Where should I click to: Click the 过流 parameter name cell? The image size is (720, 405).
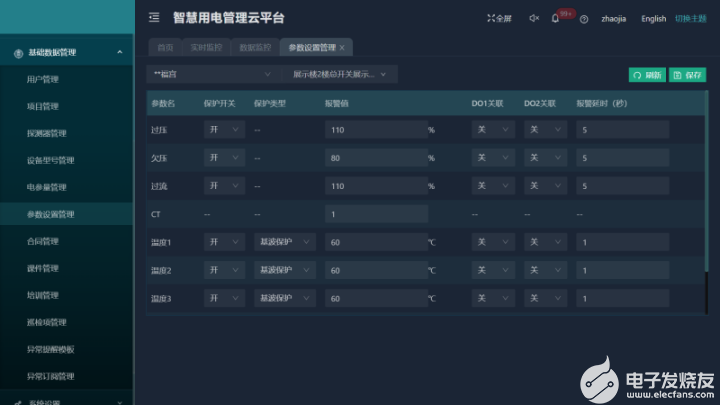(x=159, y=186)
